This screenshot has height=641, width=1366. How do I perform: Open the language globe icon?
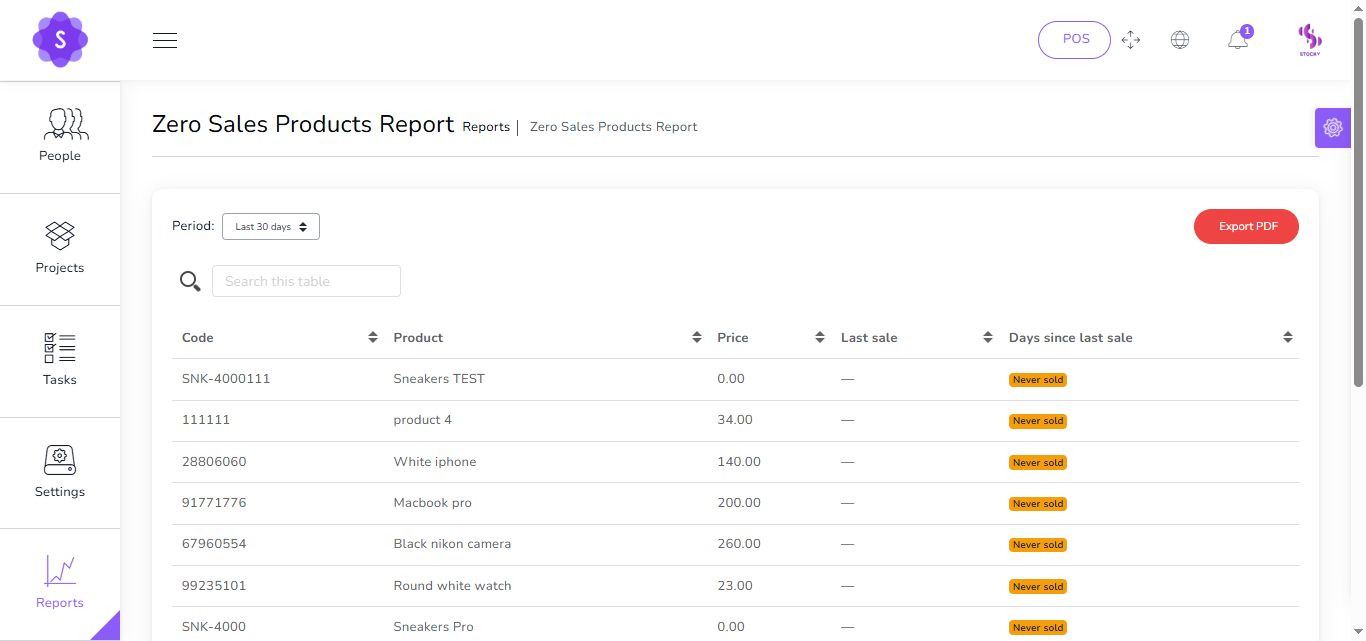[1180, 40]
